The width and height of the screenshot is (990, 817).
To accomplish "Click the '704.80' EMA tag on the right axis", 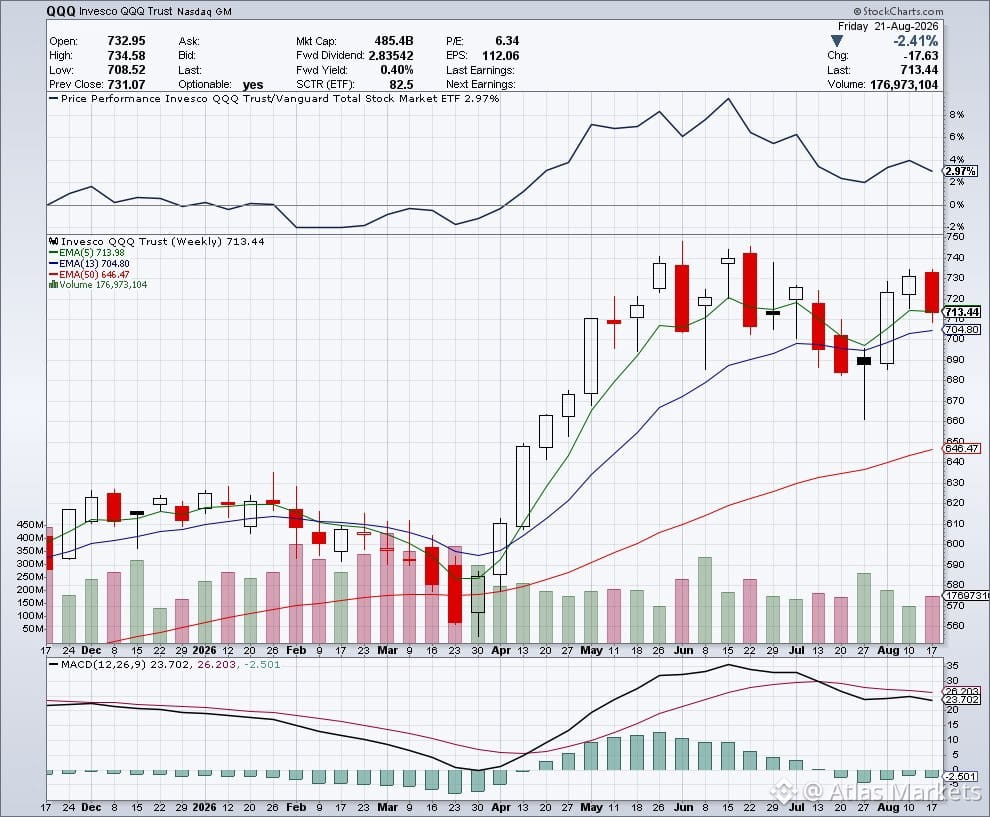I will click(x=962, y=330).
